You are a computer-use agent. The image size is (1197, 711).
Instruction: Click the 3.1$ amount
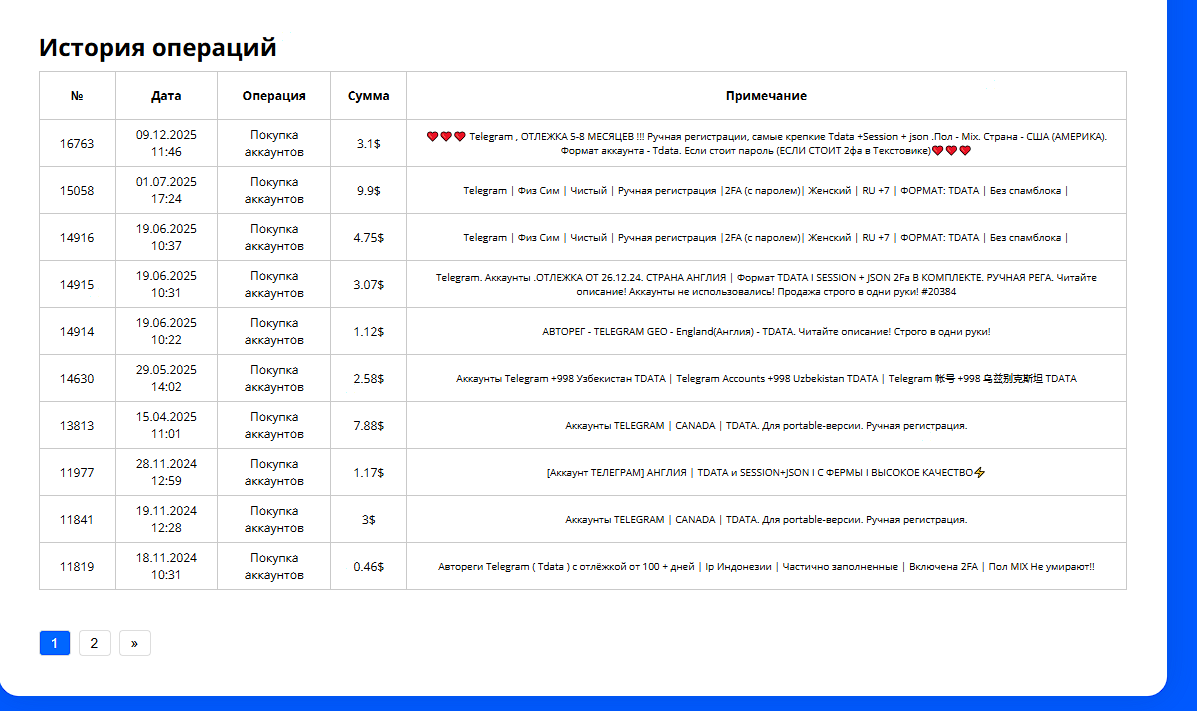pos(369,144)
